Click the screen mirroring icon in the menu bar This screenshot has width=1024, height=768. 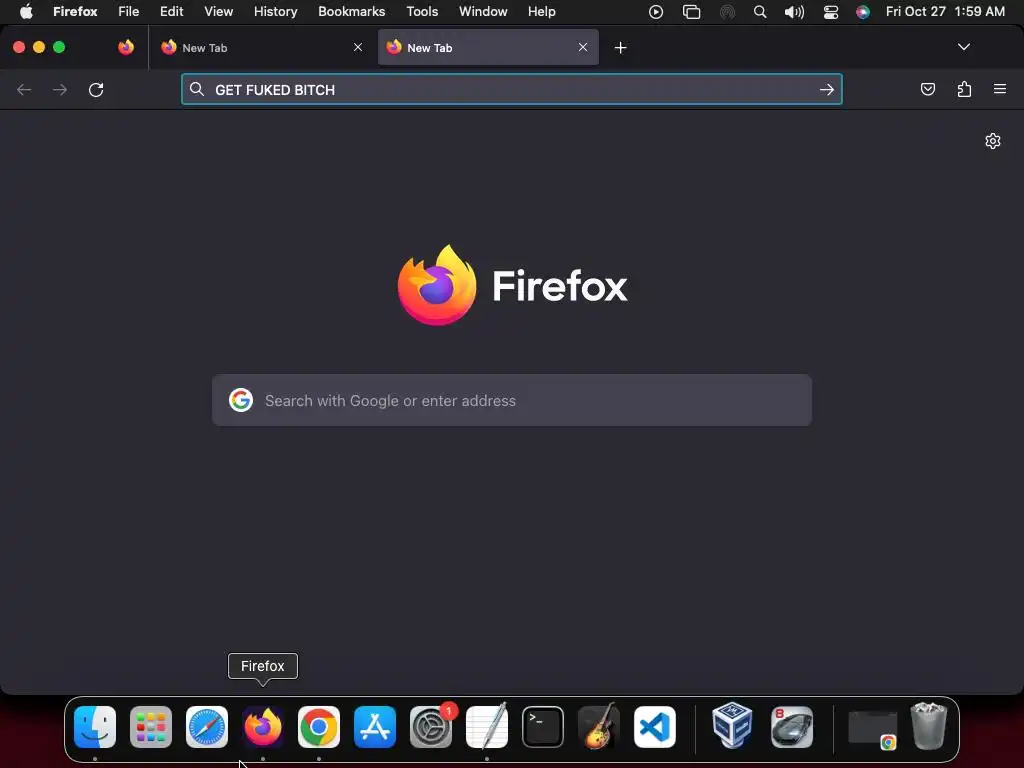pyautogui.click(x=691, y=12)
